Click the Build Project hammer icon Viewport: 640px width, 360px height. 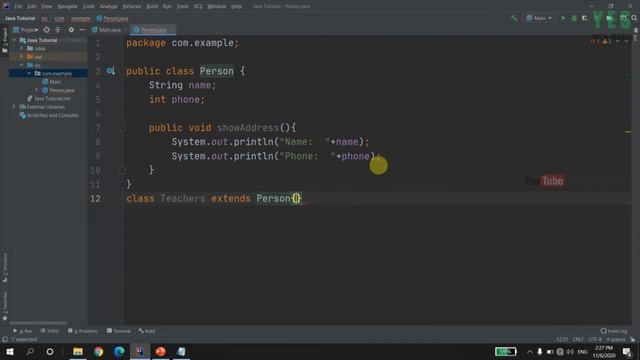[514, 18]
